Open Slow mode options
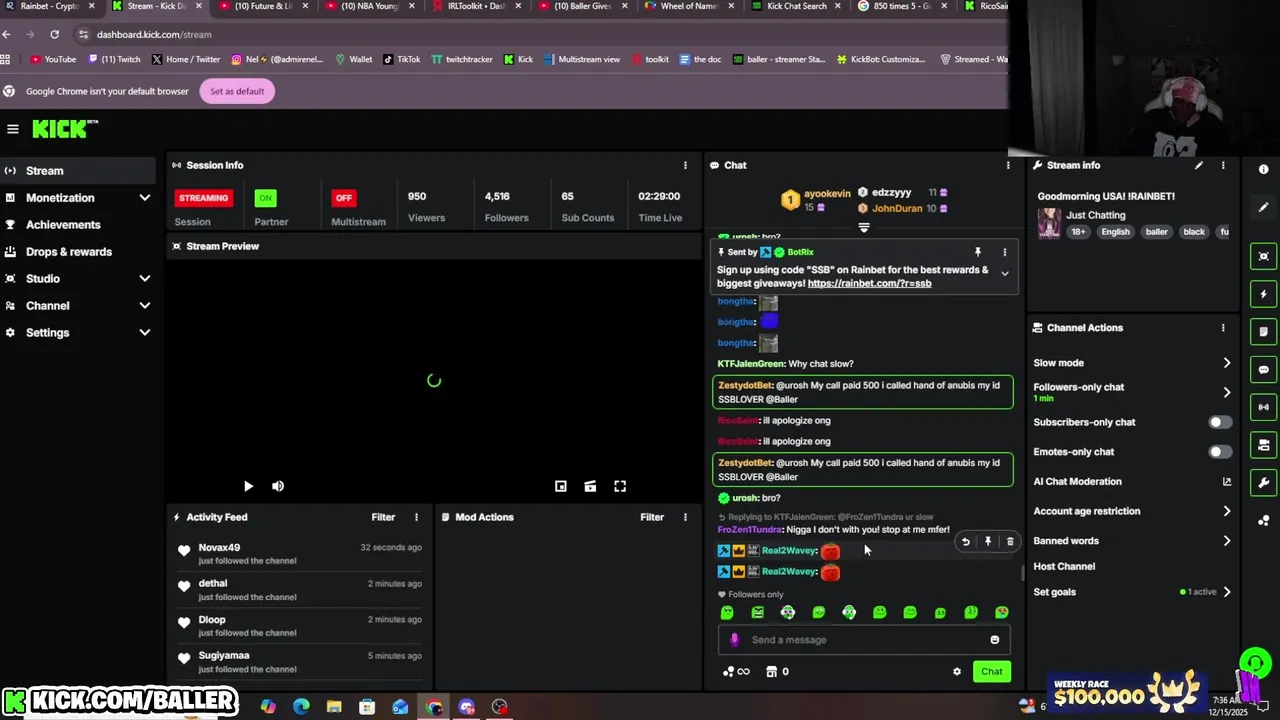This screenshot has height=720, width=1280. 1132,363
